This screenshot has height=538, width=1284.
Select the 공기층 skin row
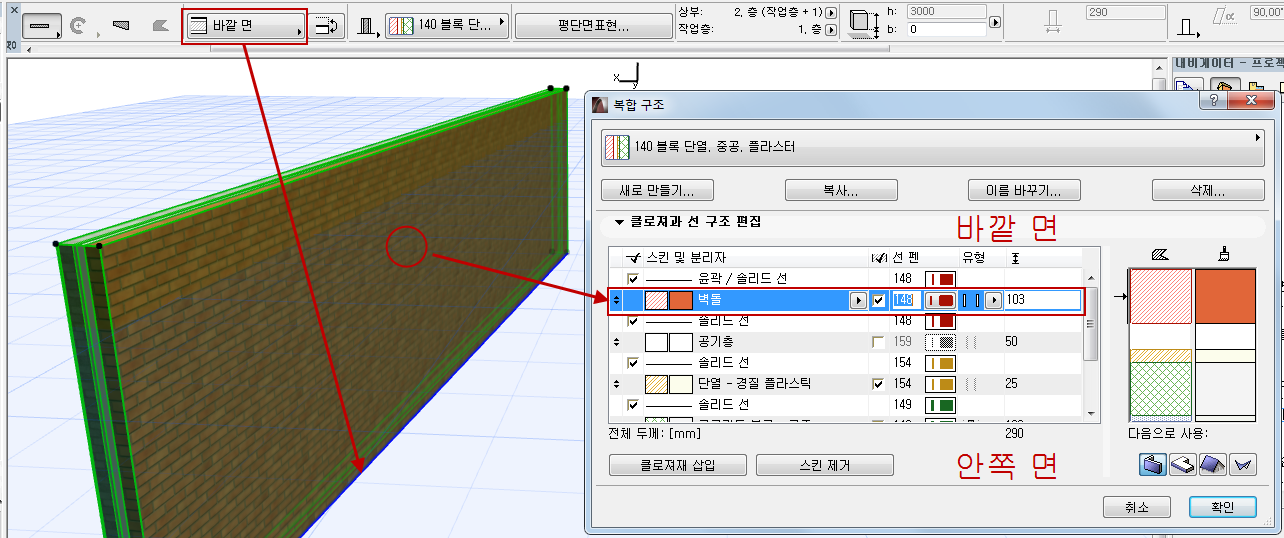tap(846, 342)
